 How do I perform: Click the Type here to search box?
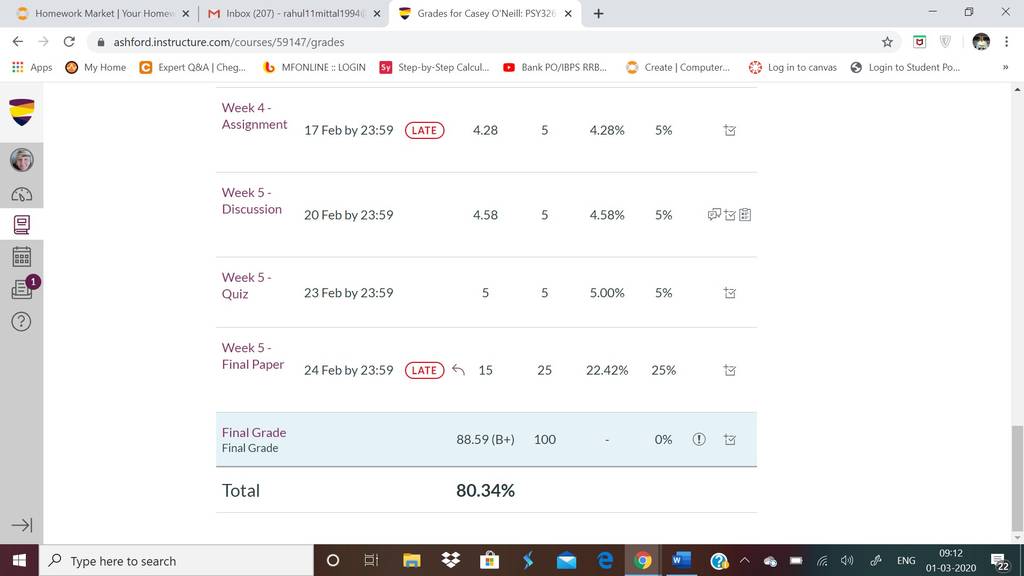pos(176,560)
